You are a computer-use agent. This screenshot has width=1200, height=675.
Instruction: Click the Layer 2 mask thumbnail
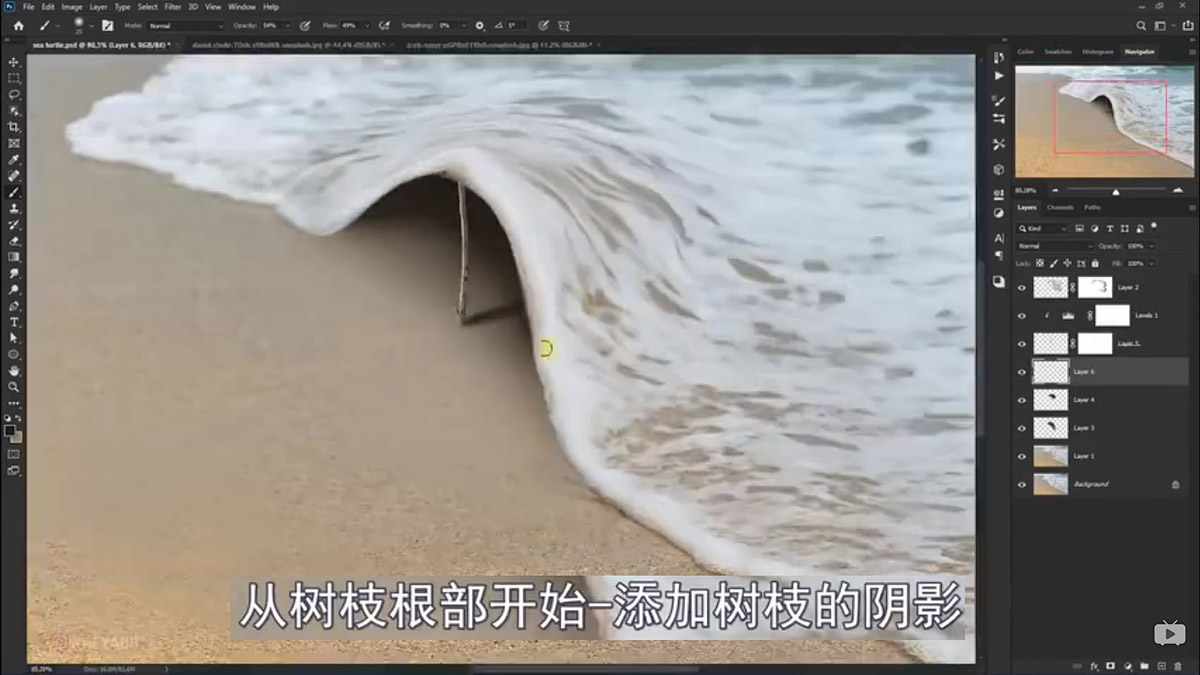click(x=1095, y=287)
